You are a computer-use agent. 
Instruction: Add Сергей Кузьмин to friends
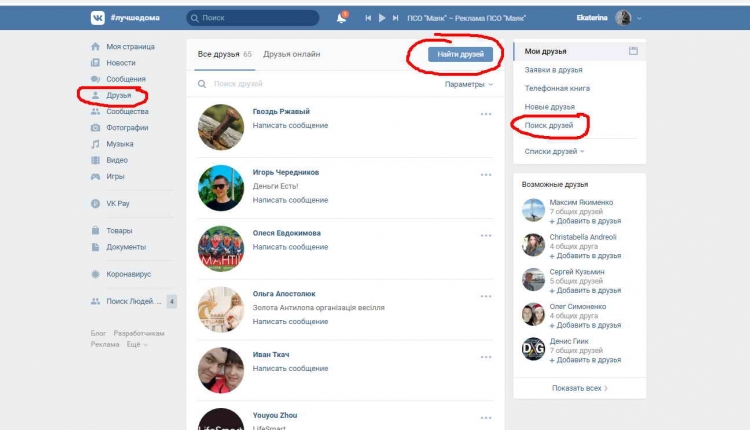[x=585, y=290]
